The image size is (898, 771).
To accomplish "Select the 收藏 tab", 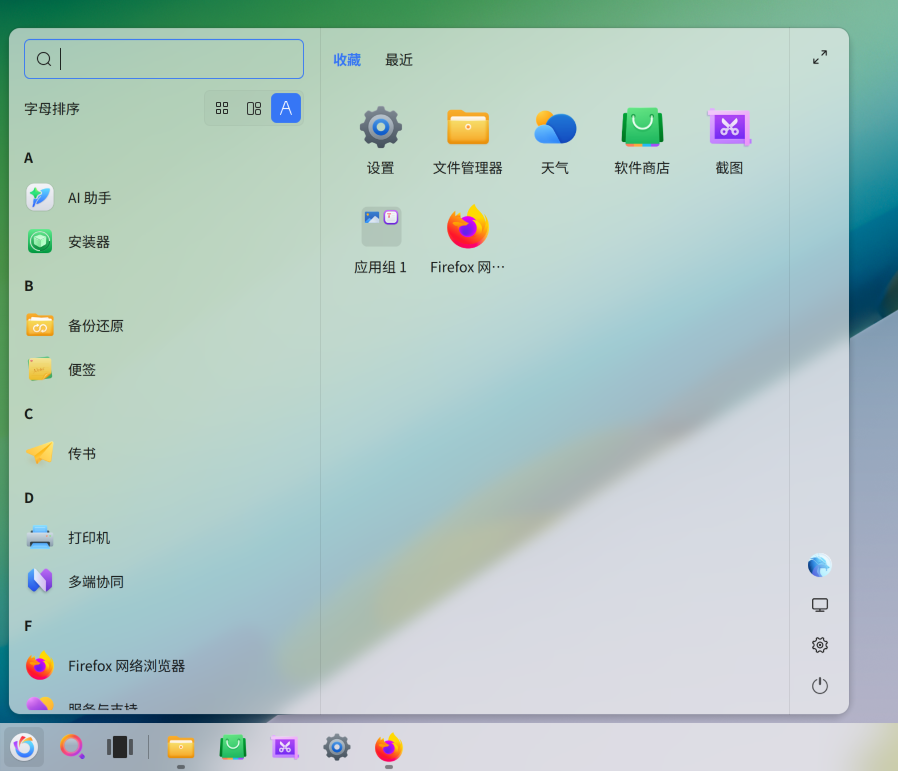I will pos(347,60).
